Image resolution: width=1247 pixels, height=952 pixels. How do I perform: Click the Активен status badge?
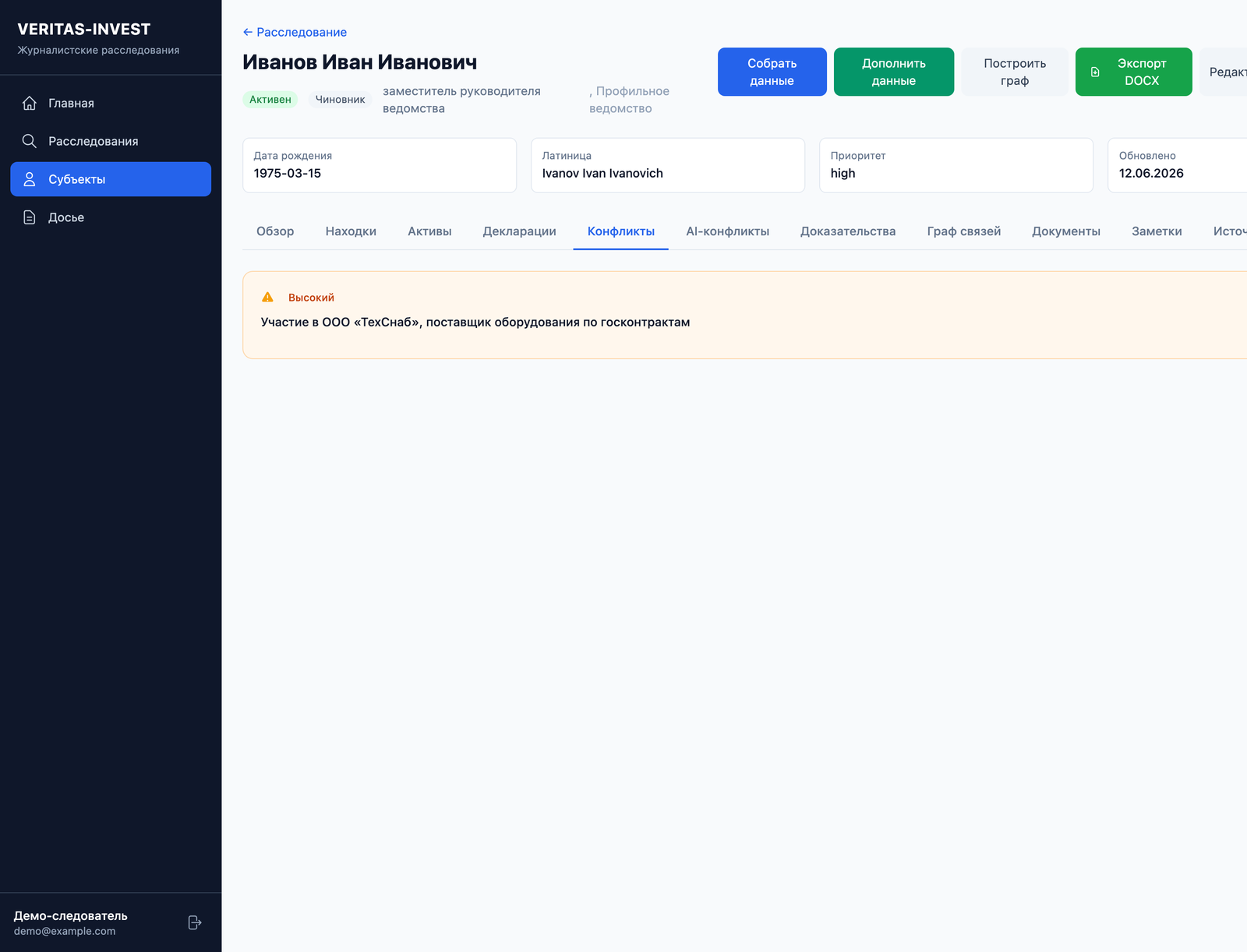[x=270, y=99]
